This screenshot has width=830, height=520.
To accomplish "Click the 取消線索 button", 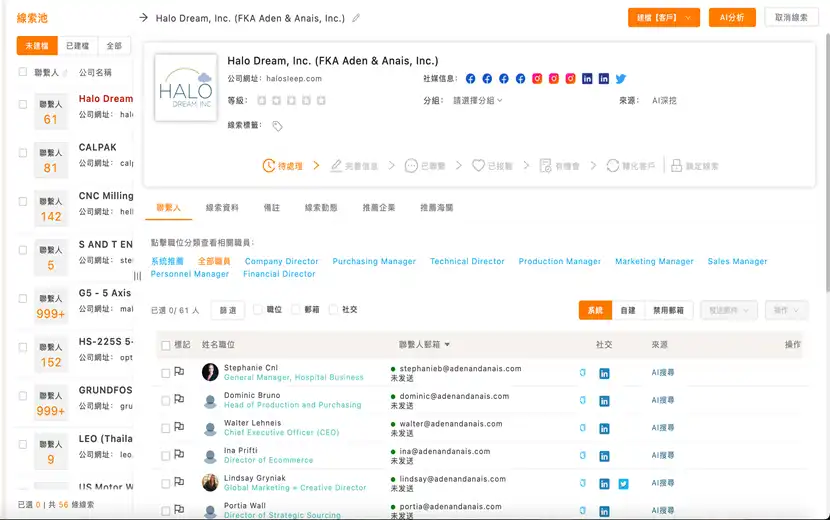I will click(791, 17).
